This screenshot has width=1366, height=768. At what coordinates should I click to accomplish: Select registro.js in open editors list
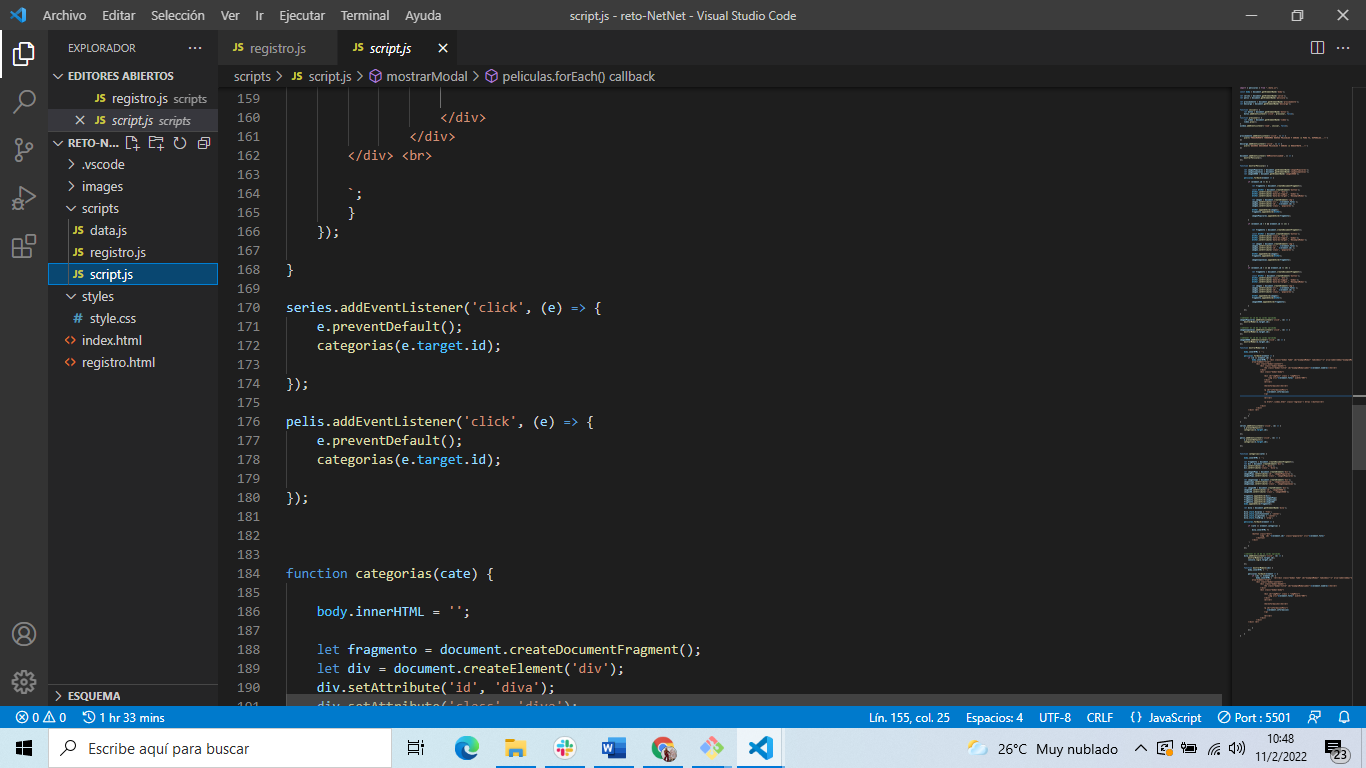(133, 99)
